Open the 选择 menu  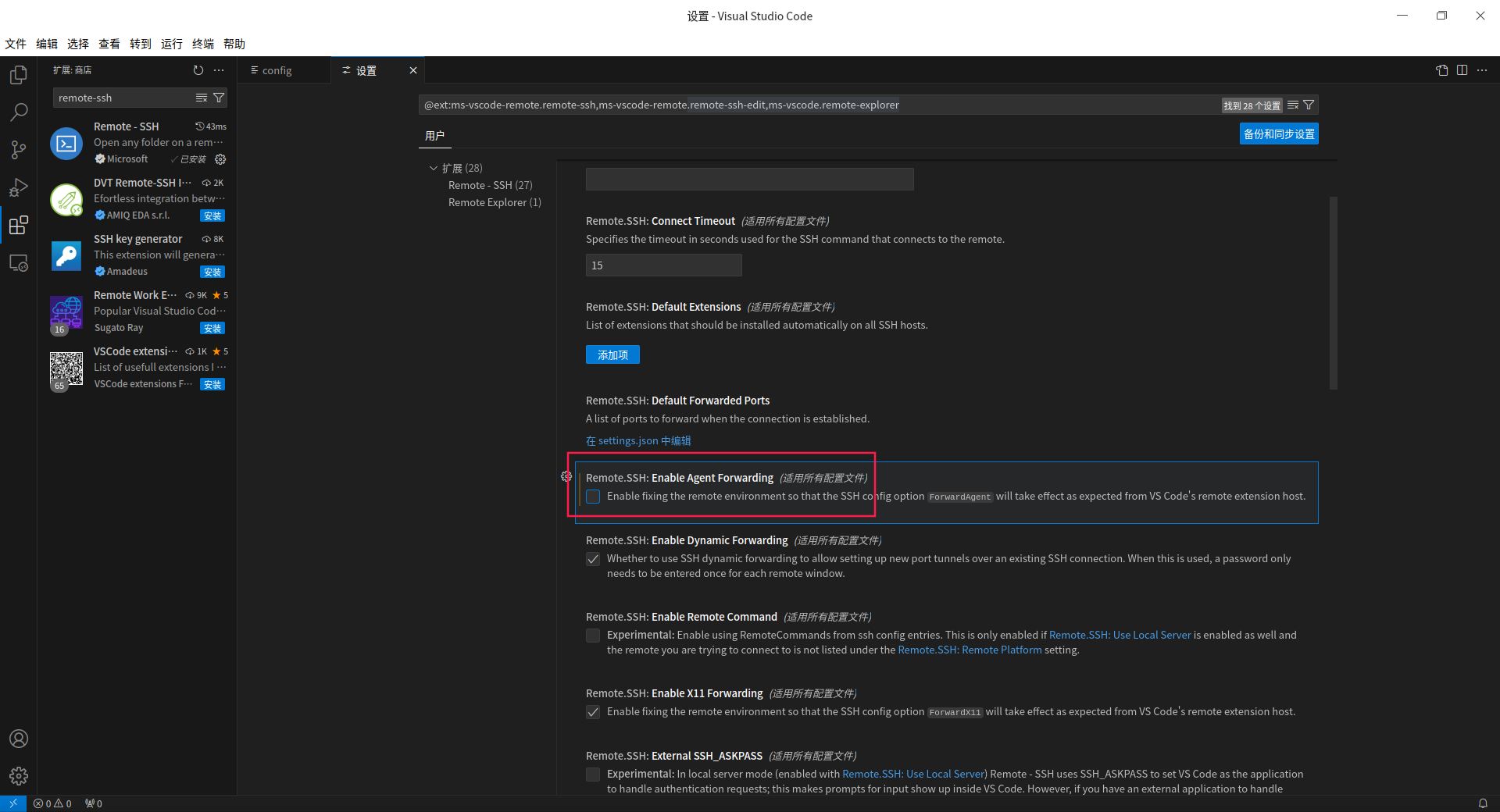pos(78,44)
